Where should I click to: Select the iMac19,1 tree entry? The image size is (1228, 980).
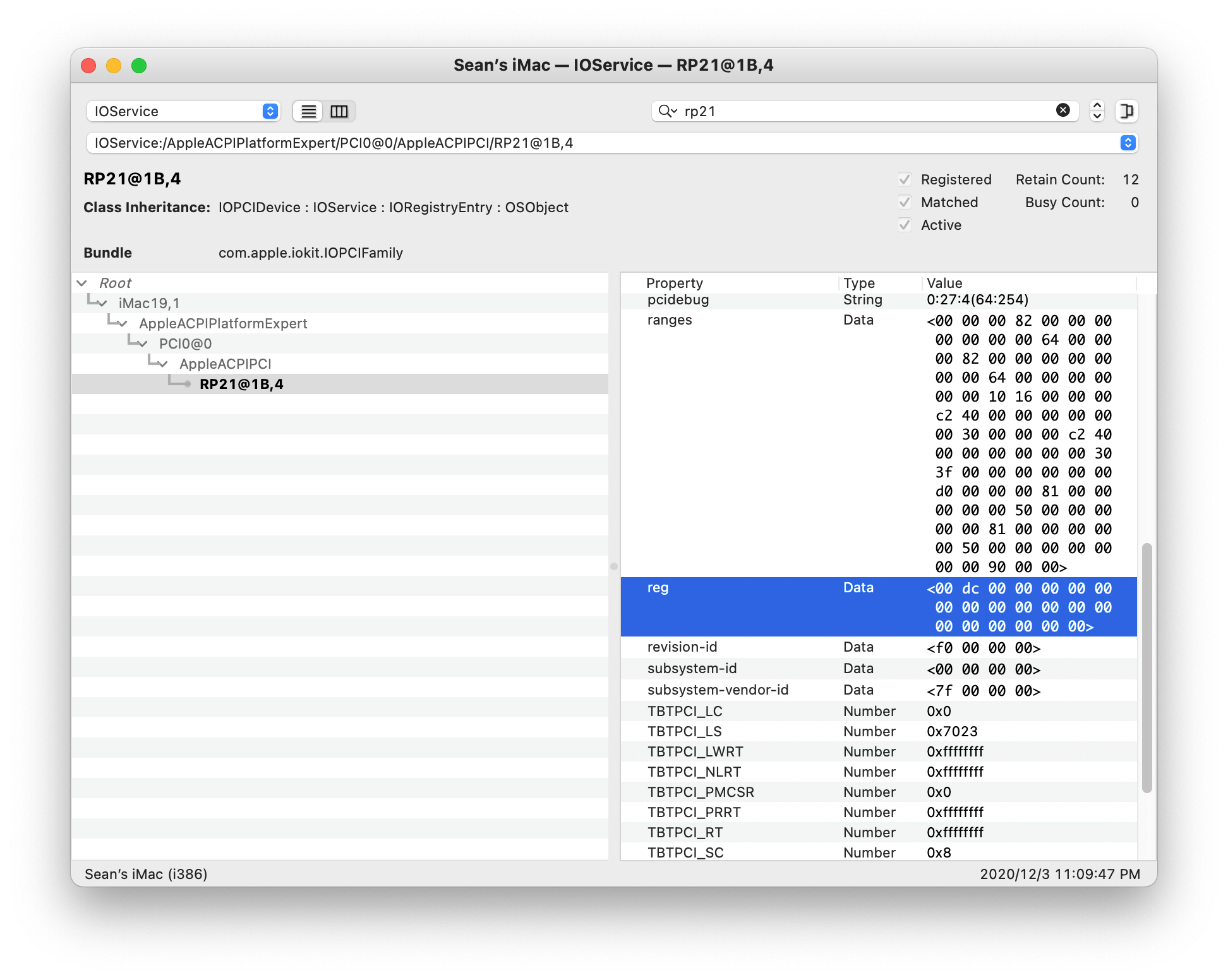pos(340,303)
